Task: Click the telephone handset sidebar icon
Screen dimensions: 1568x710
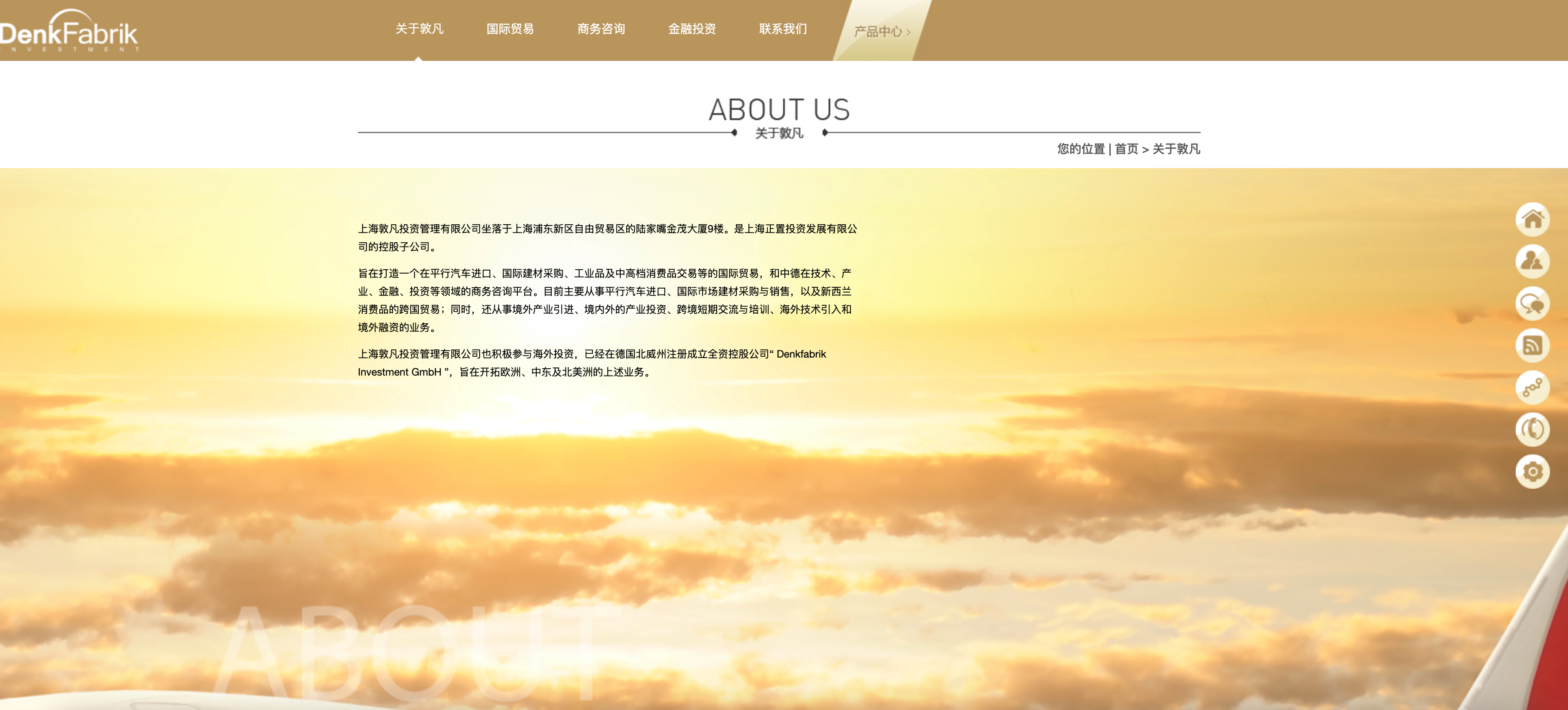Action: 1532,429
